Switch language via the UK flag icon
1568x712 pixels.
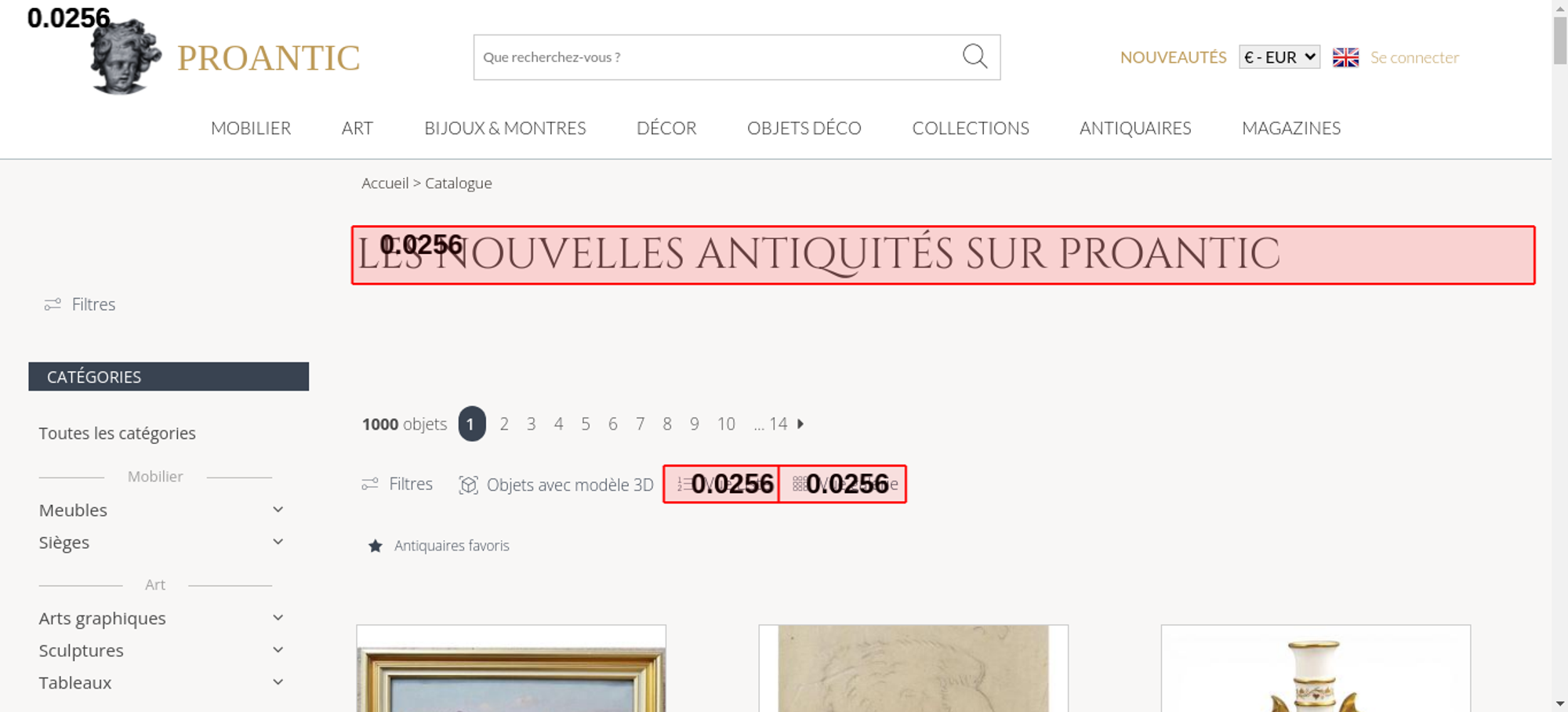point(1345,57)
